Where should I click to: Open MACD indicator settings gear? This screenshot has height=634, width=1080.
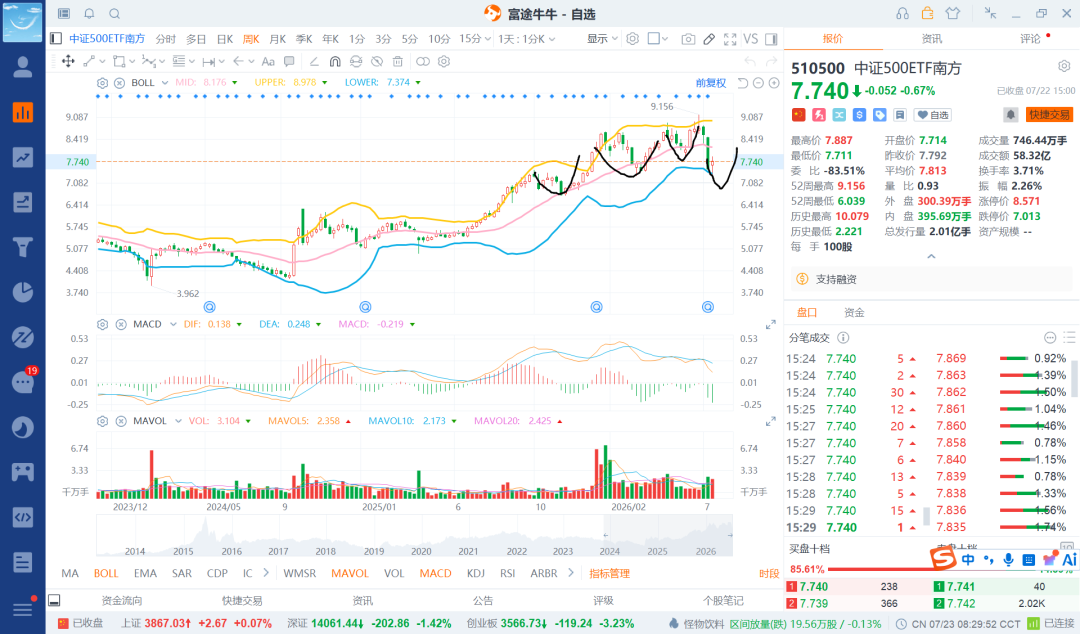[x=102, y=324]
